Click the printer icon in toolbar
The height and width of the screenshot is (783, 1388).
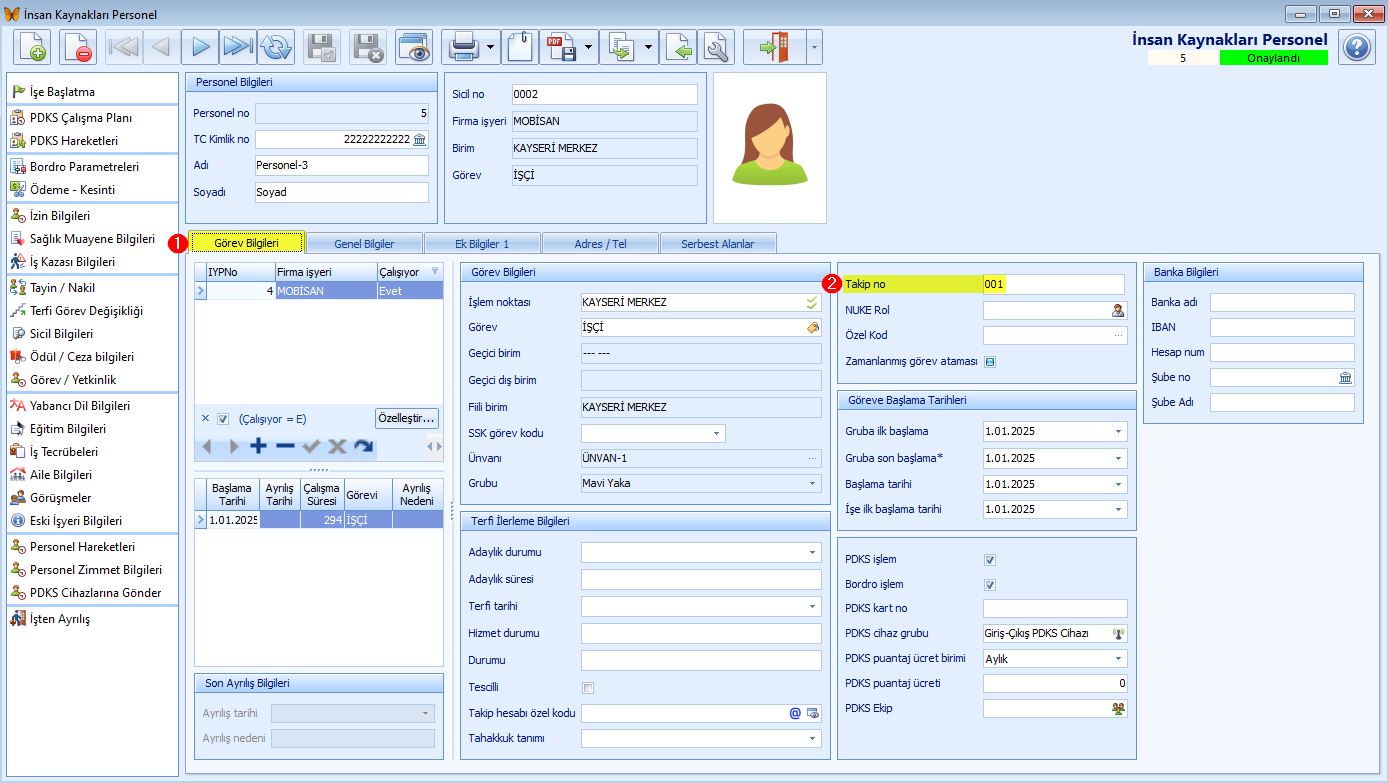(462, 47)
